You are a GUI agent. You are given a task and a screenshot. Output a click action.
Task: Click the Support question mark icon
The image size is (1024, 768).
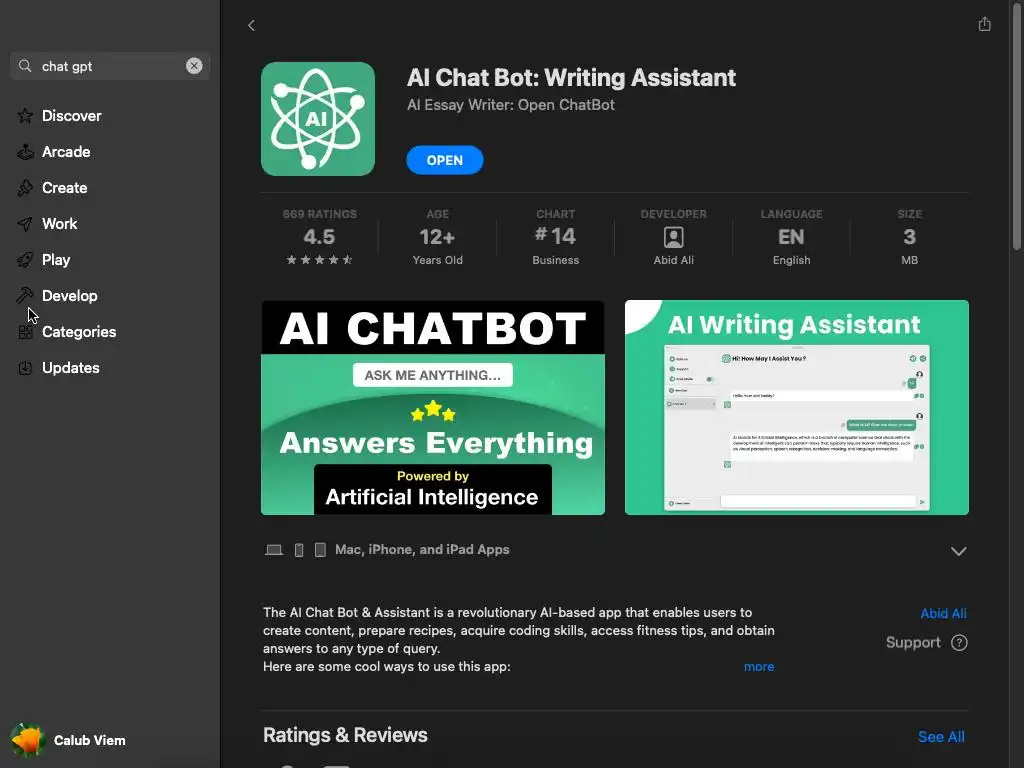tap(959, 643)
